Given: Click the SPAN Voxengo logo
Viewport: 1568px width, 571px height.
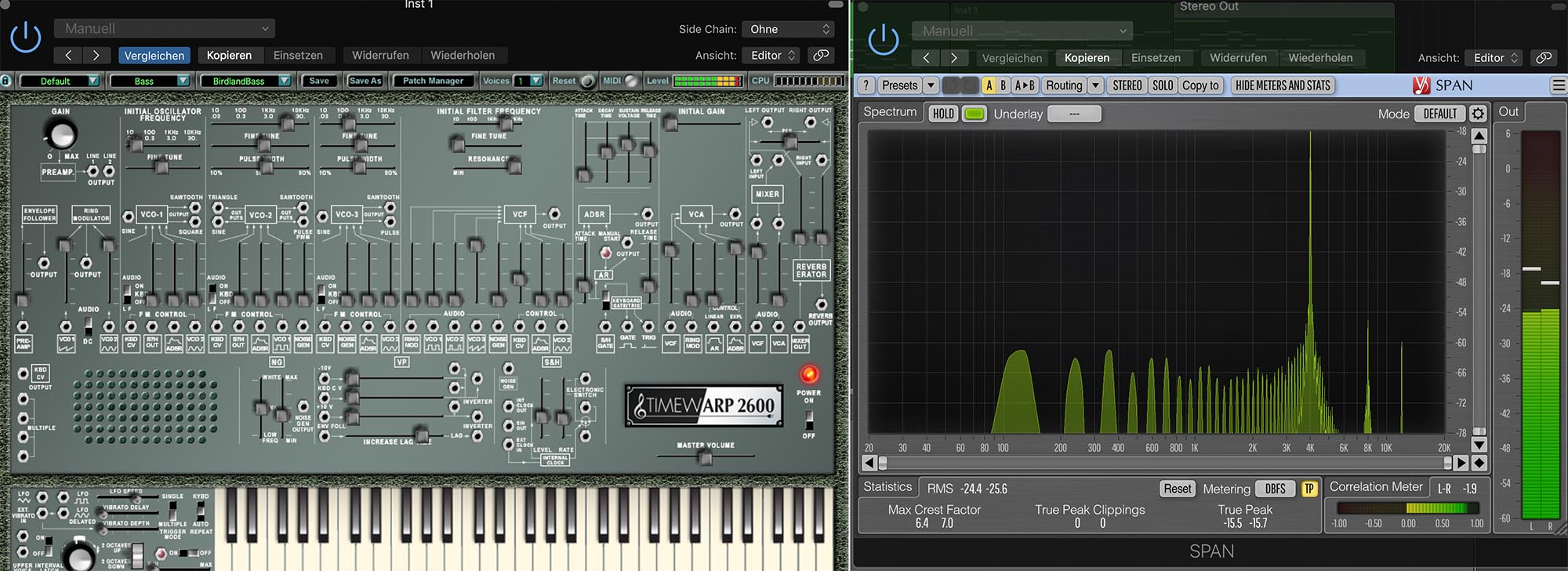Looking at the screenshot, I should tap(1421, 85).
